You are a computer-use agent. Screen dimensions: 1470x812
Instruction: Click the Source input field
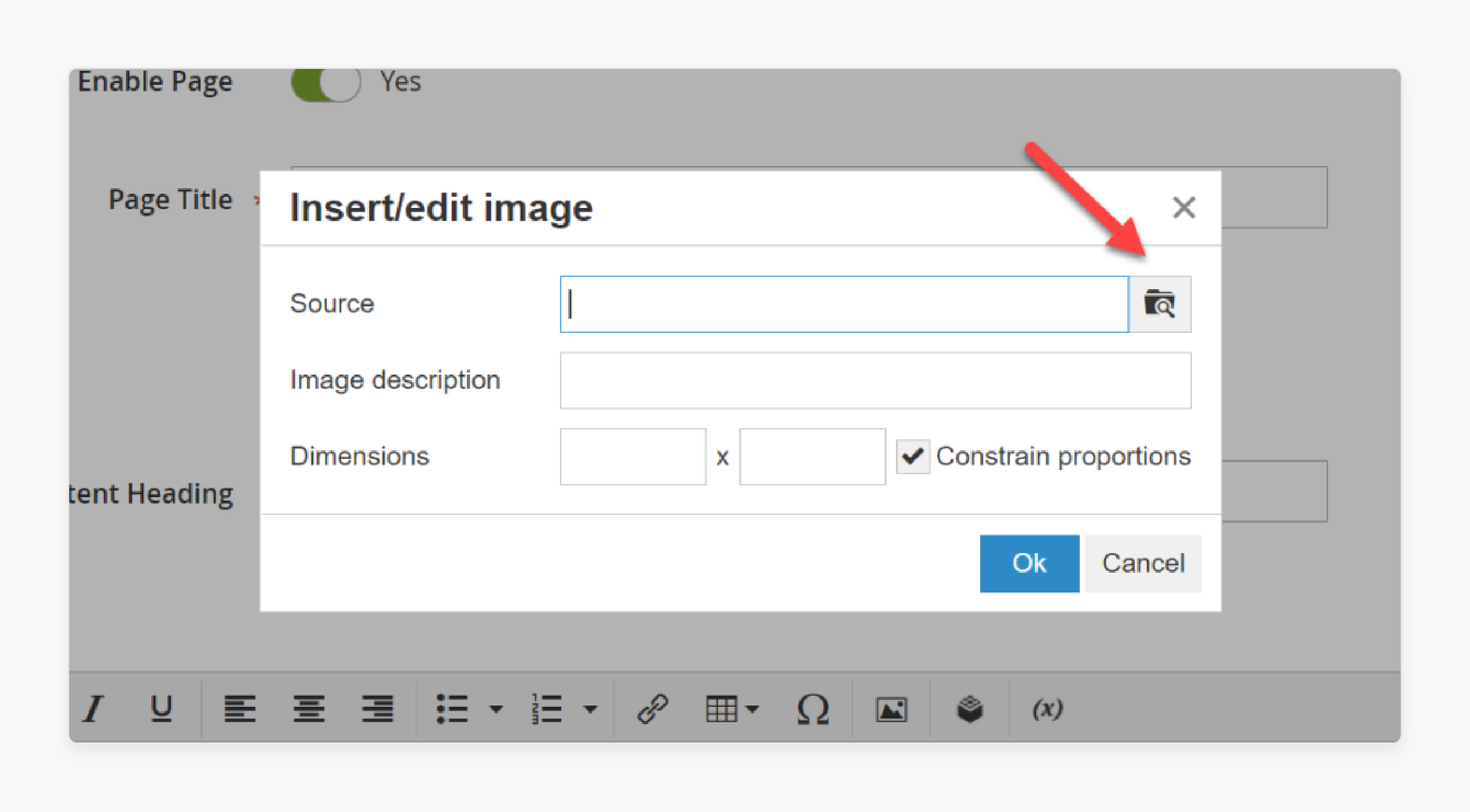click(x=844, y=304)
